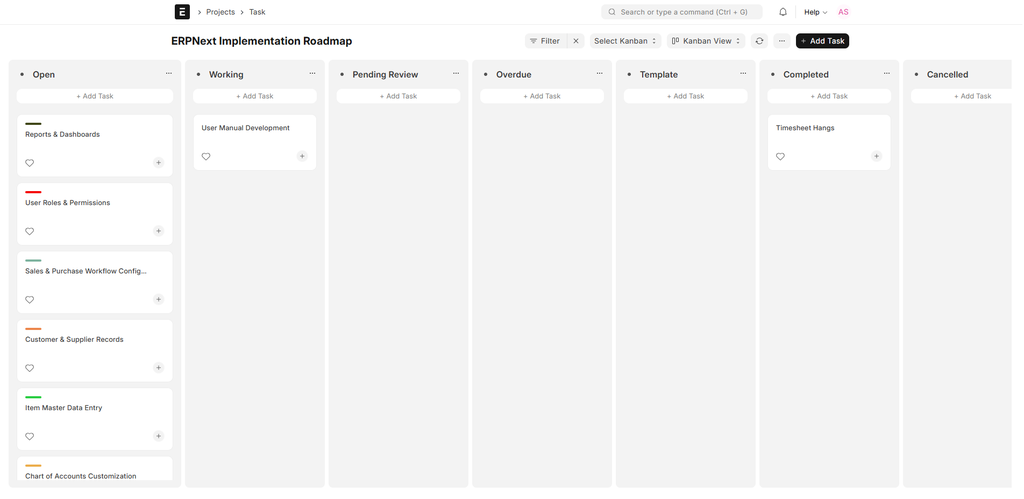The image size is (1024, 499).
Task: Open the Reports & Dashboards task
Action: pos(63,135)
